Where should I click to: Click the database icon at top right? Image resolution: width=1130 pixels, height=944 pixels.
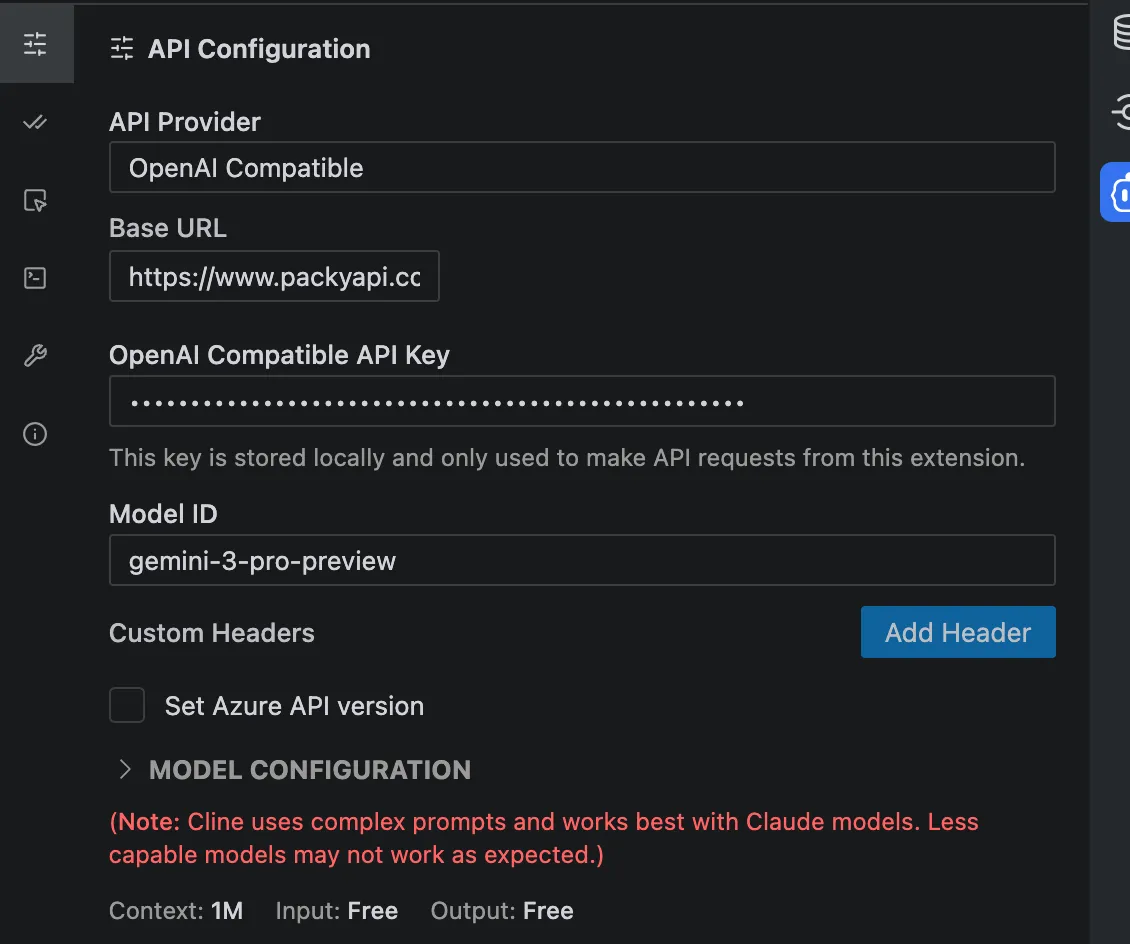(x=1122, y=33)
